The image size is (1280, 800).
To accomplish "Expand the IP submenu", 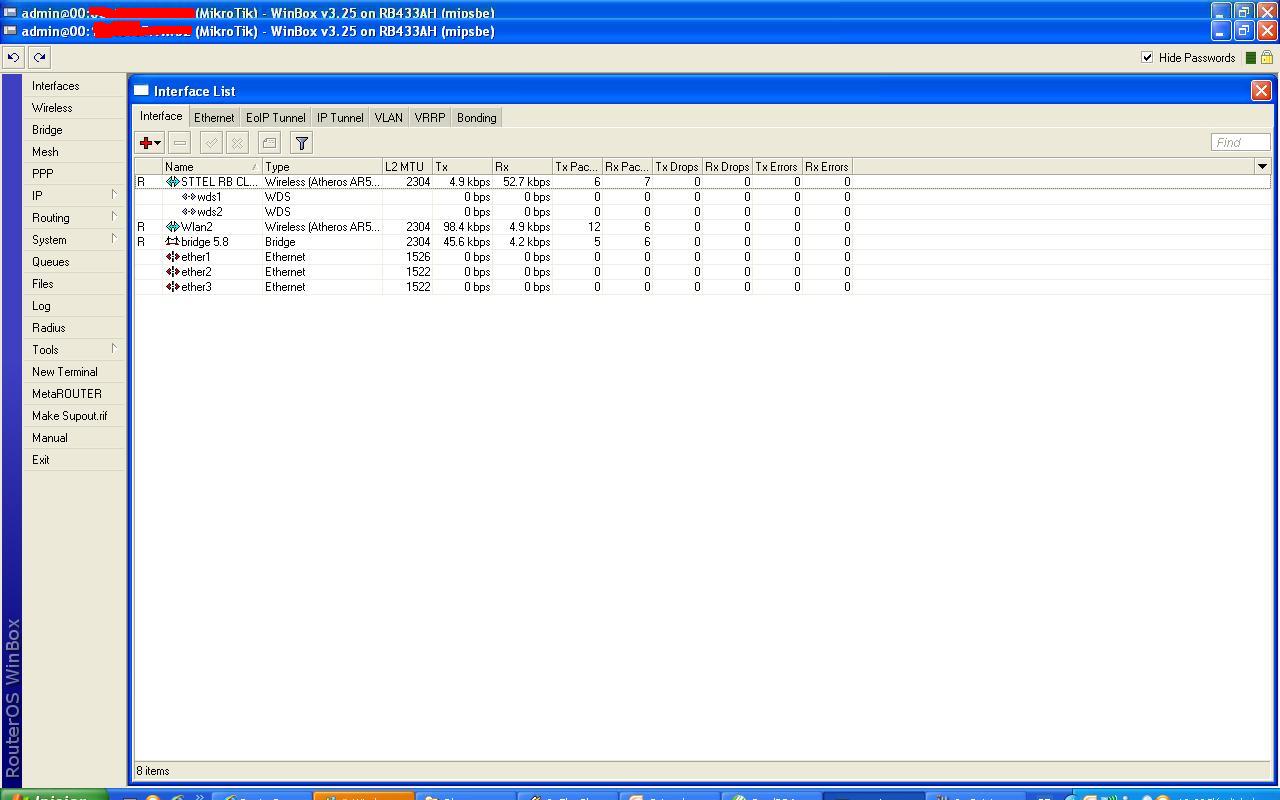I will click(x=73, y=196).
